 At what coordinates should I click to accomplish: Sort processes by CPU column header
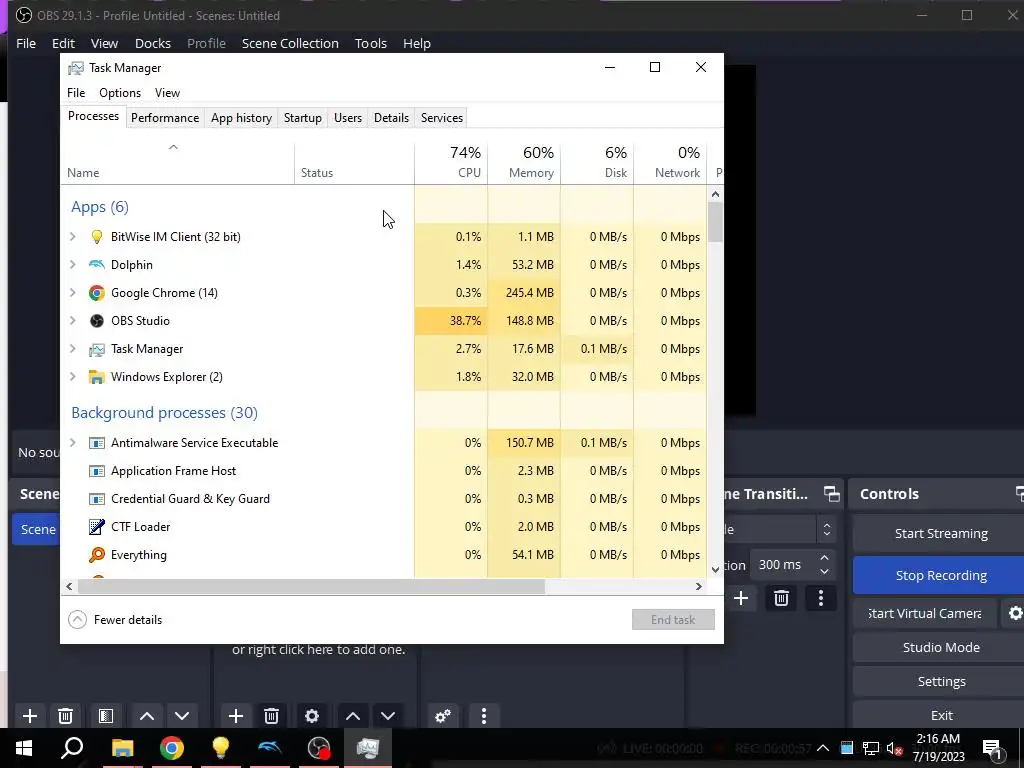point(451,162)
